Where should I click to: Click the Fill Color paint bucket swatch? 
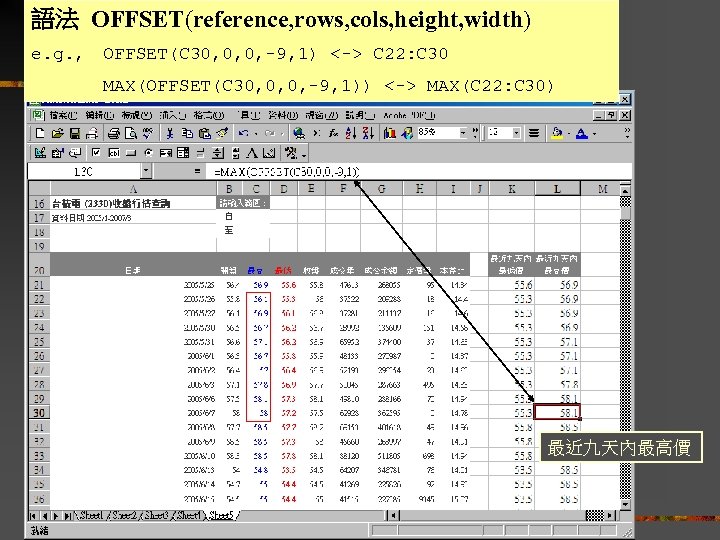pos(557,133)
